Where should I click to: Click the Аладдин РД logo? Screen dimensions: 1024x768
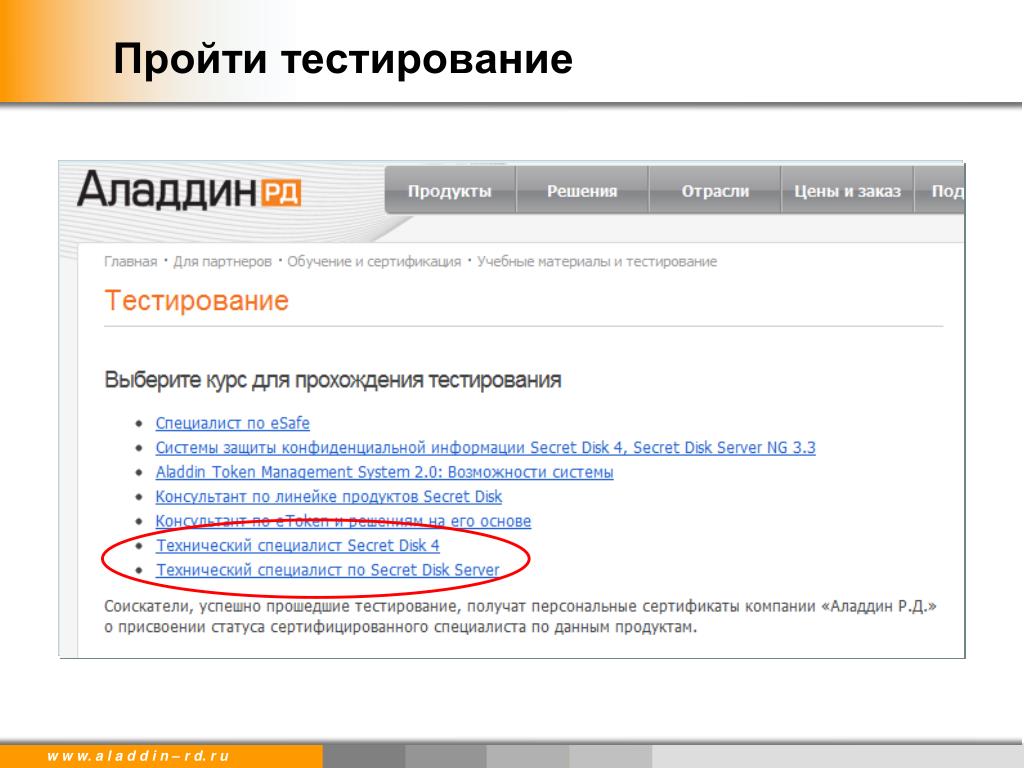point(189,190)
